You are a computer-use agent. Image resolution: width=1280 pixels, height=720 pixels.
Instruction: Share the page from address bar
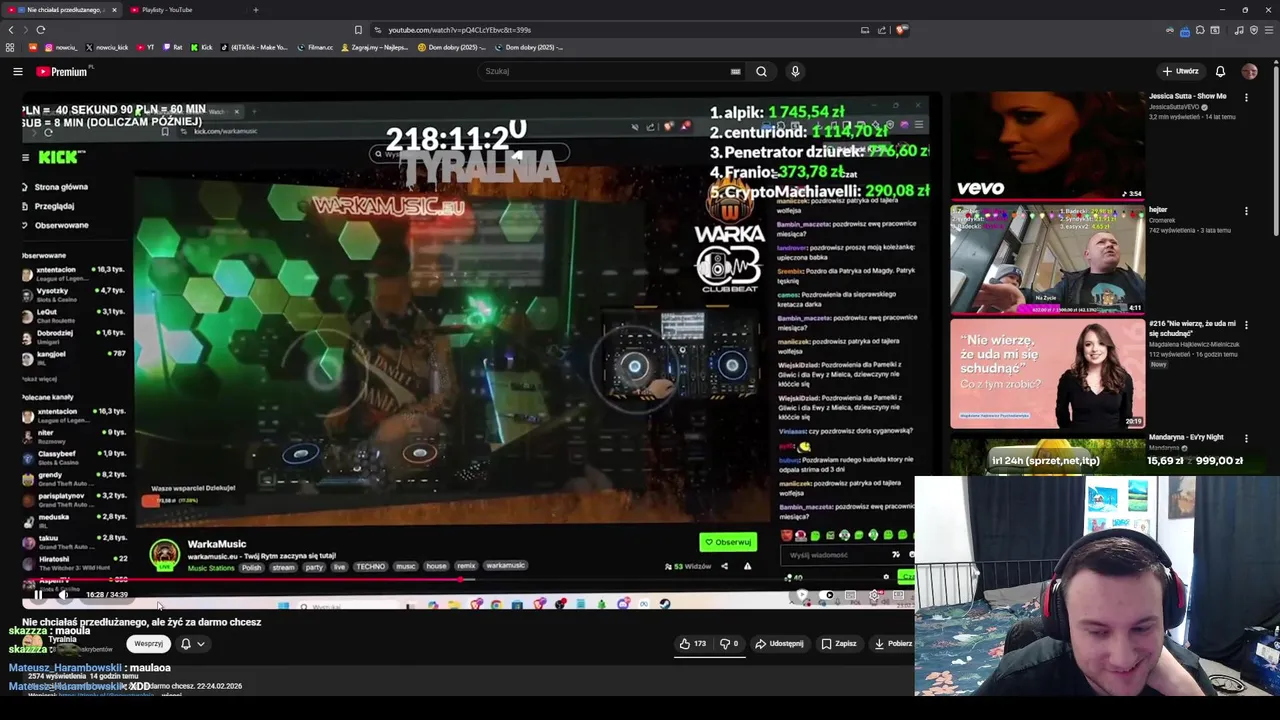(x=882, y=30)
